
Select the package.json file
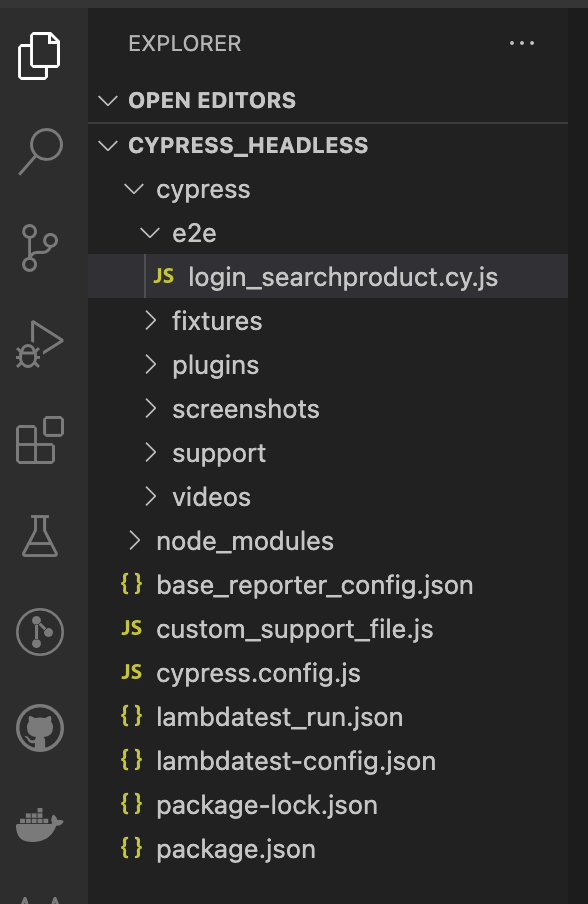[235, 848]
